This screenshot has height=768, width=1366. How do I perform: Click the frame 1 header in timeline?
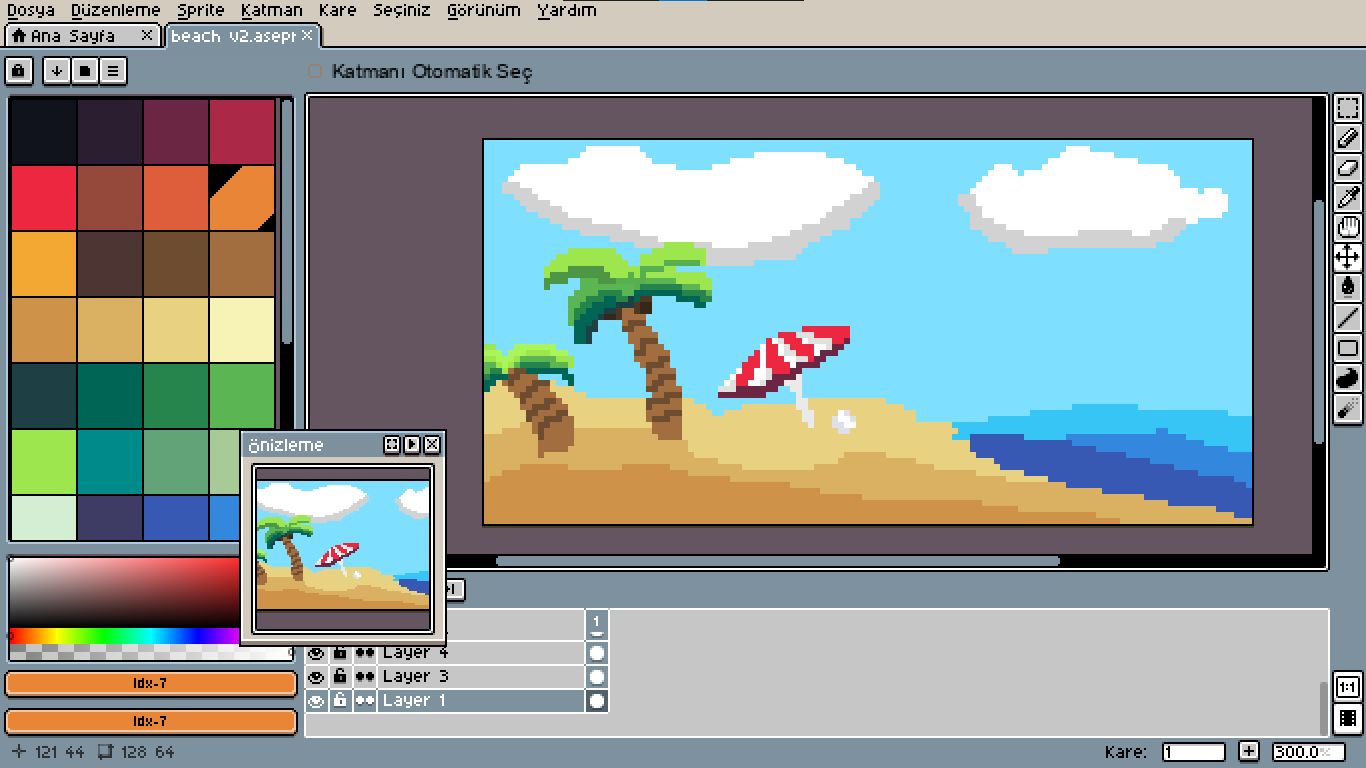pos(597,624)
